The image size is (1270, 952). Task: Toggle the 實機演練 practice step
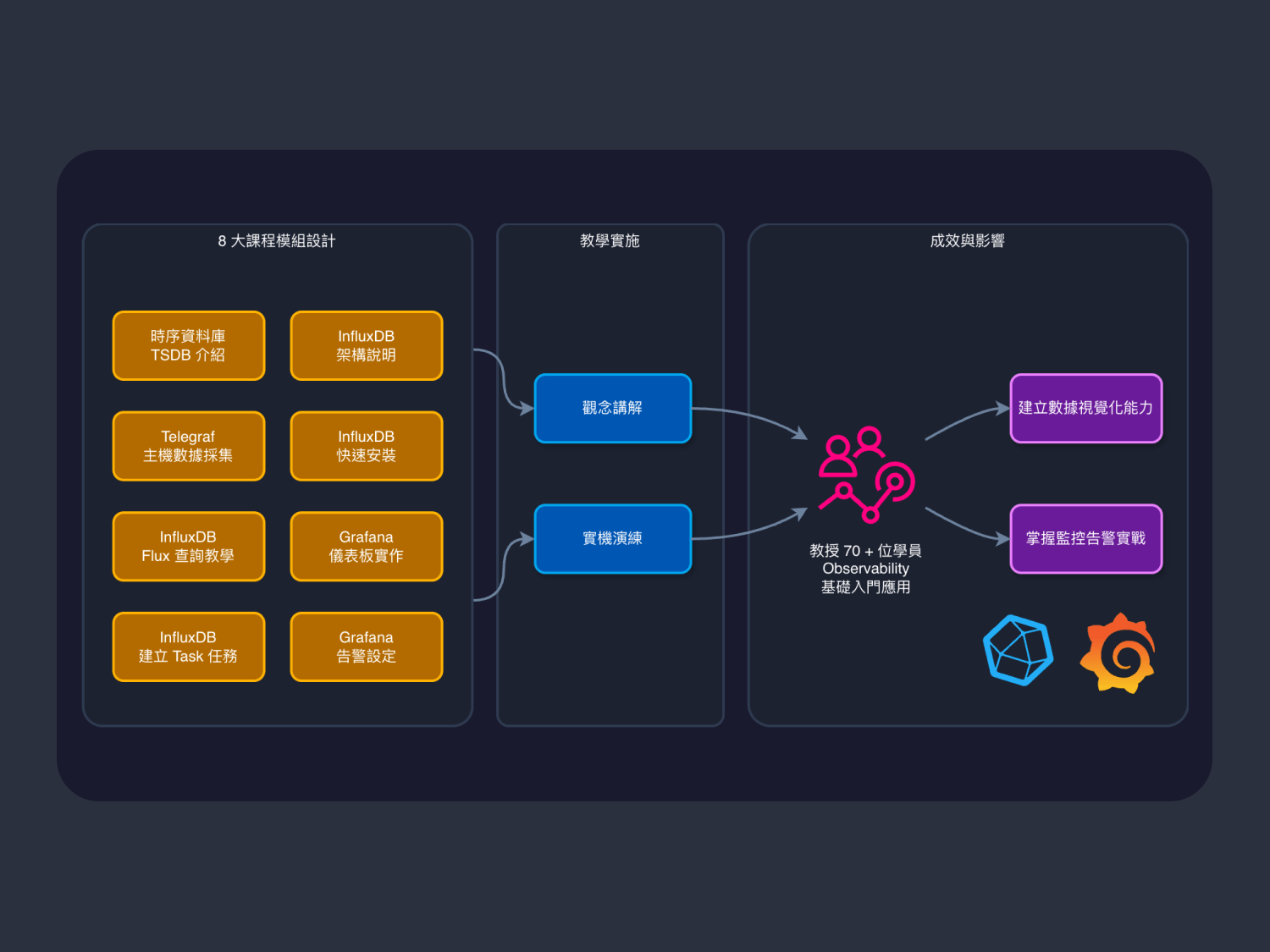612,538
